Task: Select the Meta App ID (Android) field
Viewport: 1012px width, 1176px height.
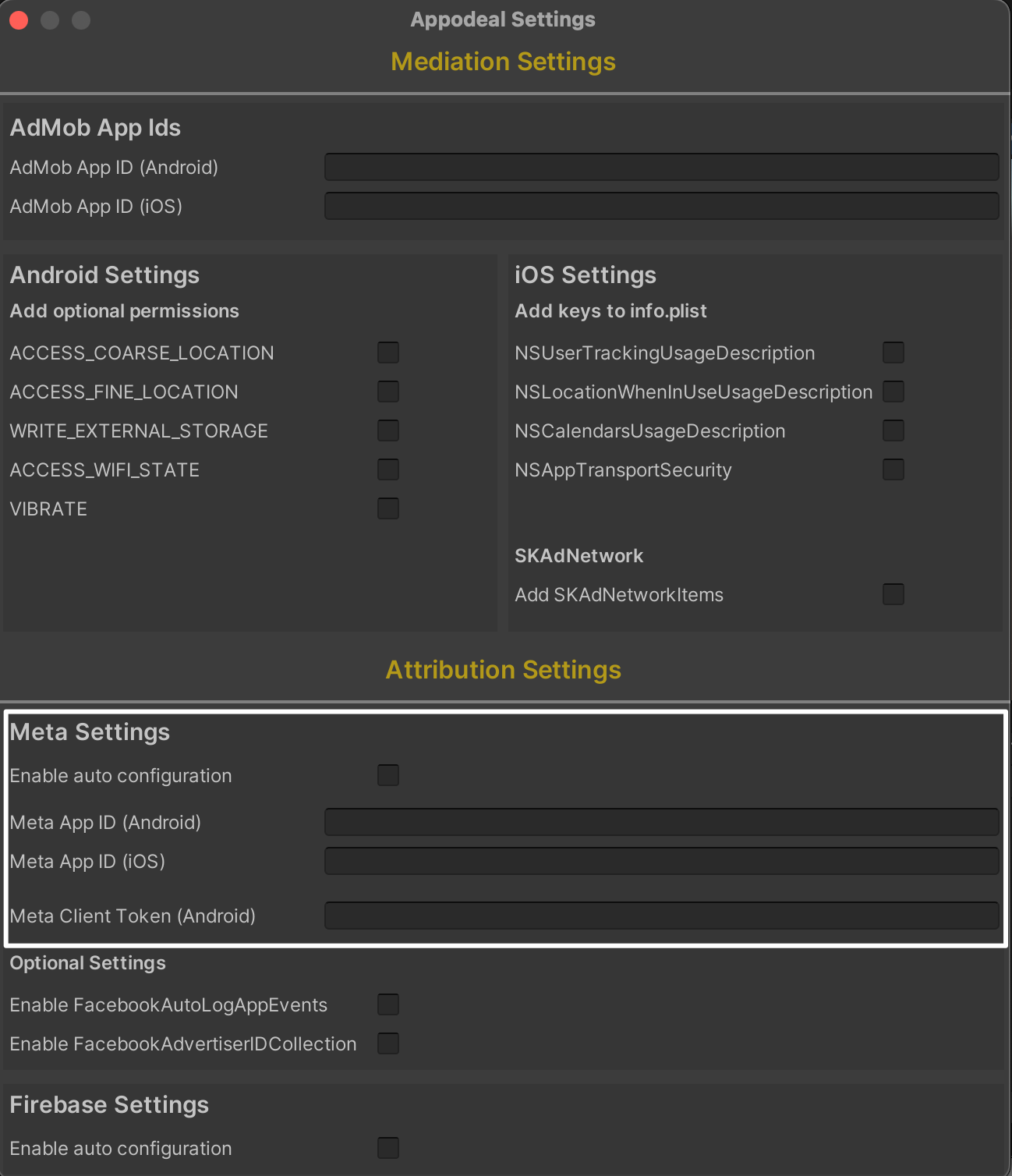Action: pyautogui.click(x=661, y=822)
